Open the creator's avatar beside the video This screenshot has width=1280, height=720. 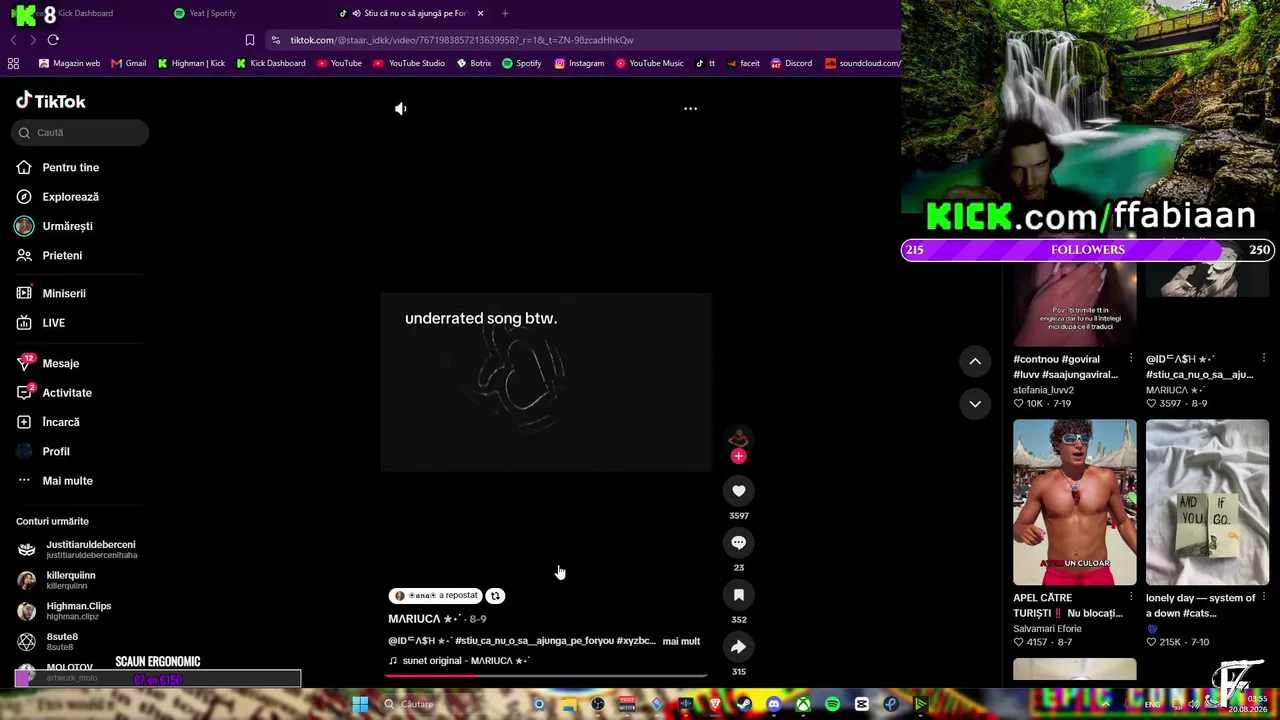point(739,437)
